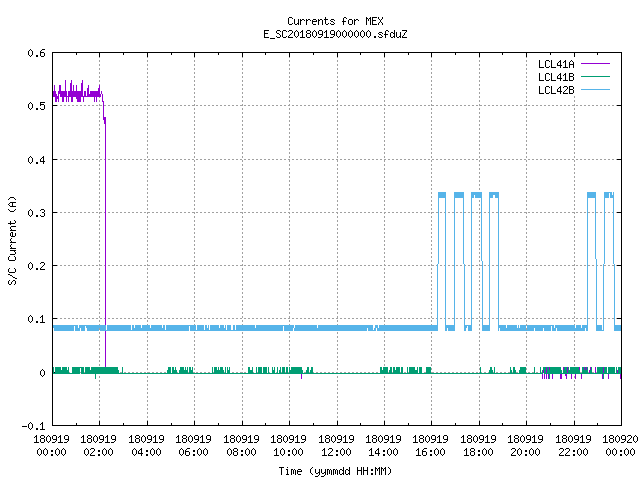Viewport: 640px width, 480px height.
Task: Click the 08:00 x-axis time label
Action: [241, 452]
